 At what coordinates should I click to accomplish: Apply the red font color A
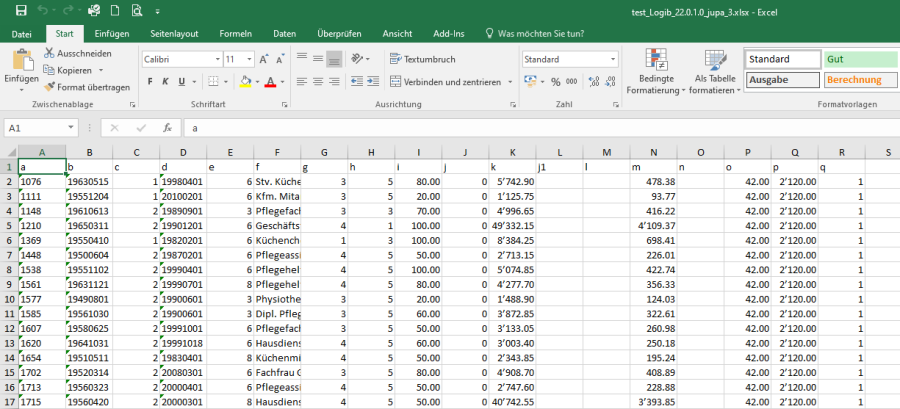270,81
